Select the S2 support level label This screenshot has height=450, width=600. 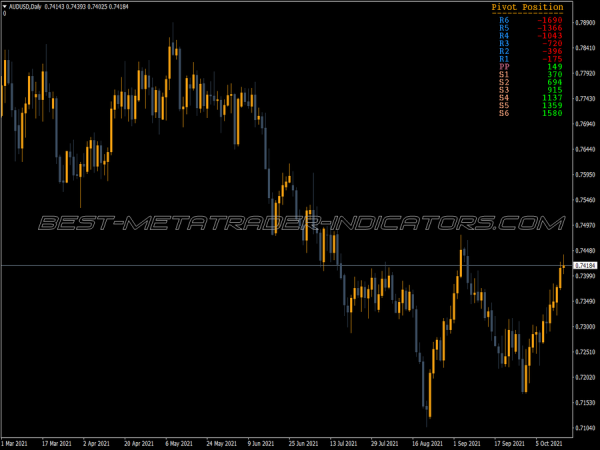(x=504, y=82)
